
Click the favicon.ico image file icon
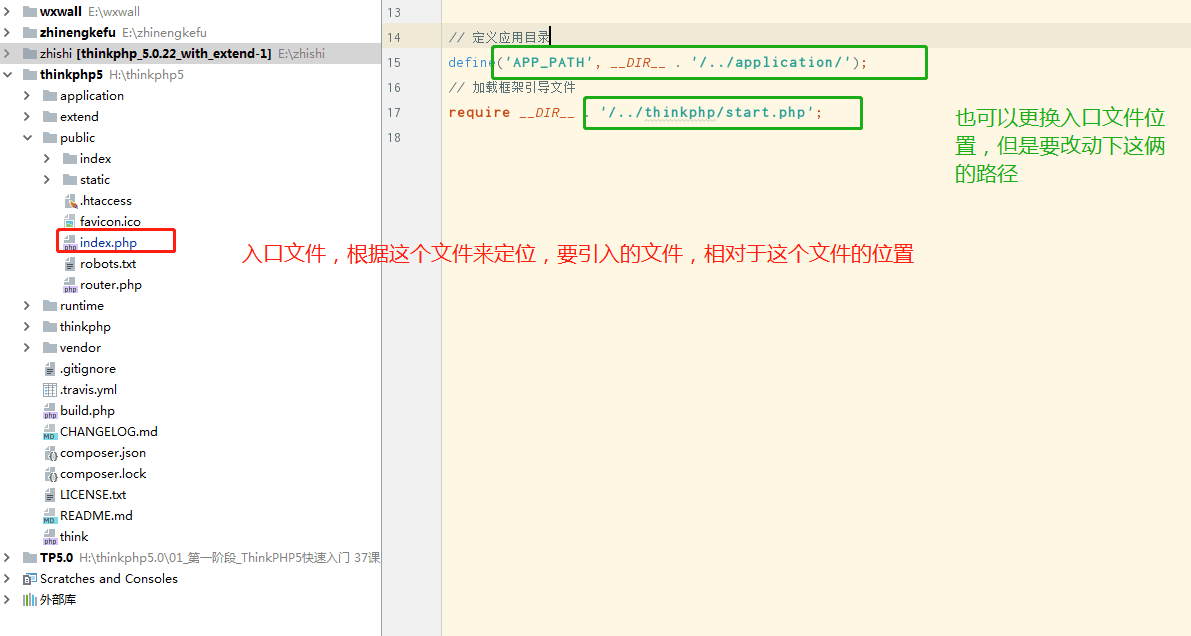70,222
